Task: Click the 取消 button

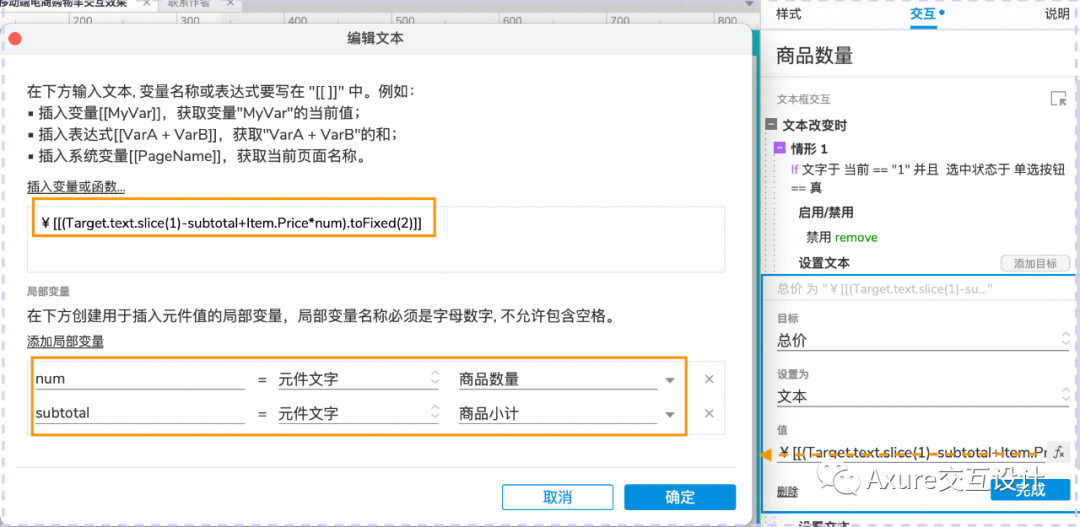Action: pos(557,497)
